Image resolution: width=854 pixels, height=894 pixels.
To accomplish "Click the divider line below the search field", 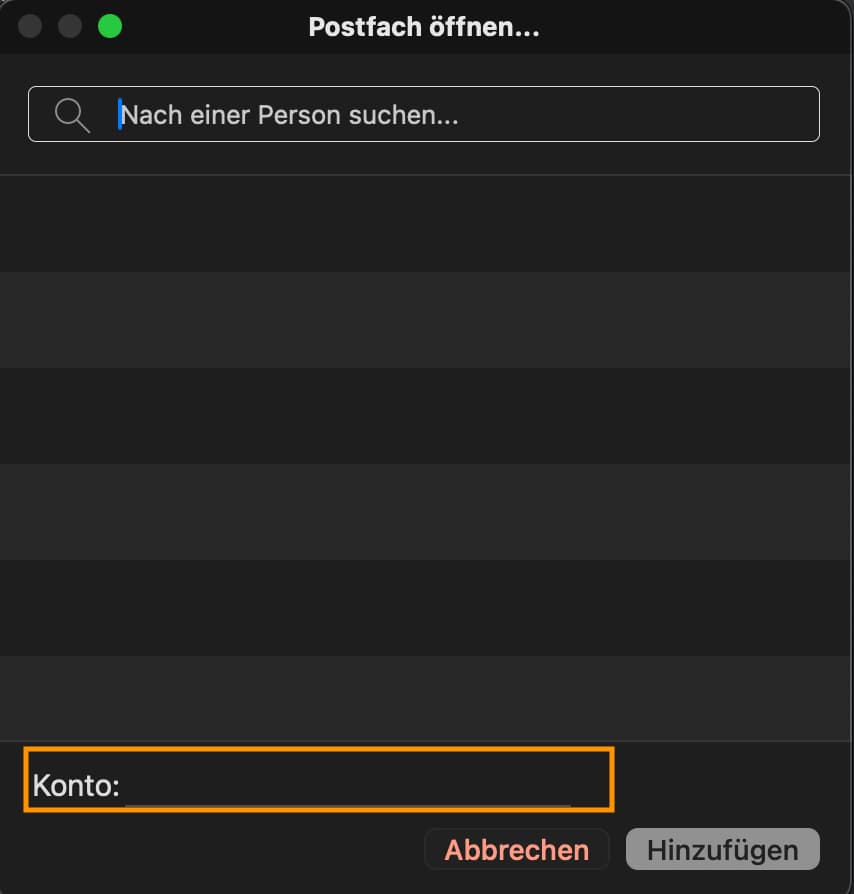I will pos(427,175).
